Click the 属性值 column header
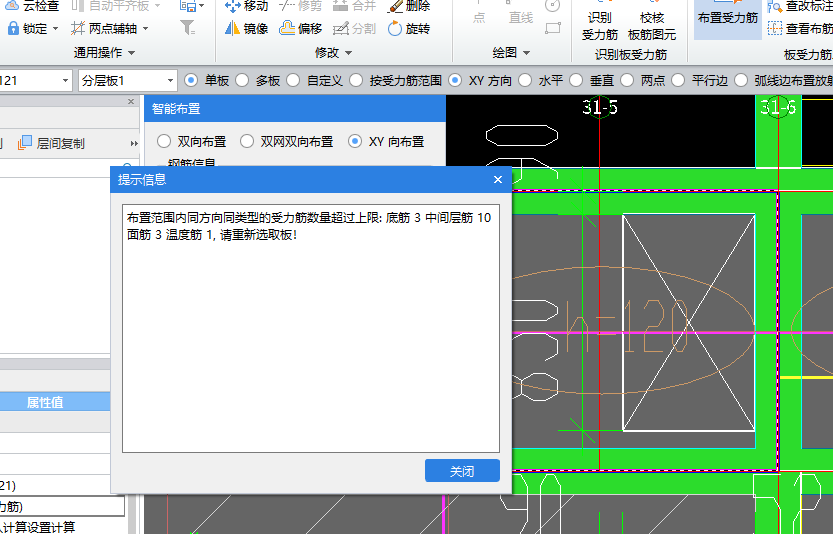This screenshot has width=833, height=534. pyautogui.click(x=45, y=402)
